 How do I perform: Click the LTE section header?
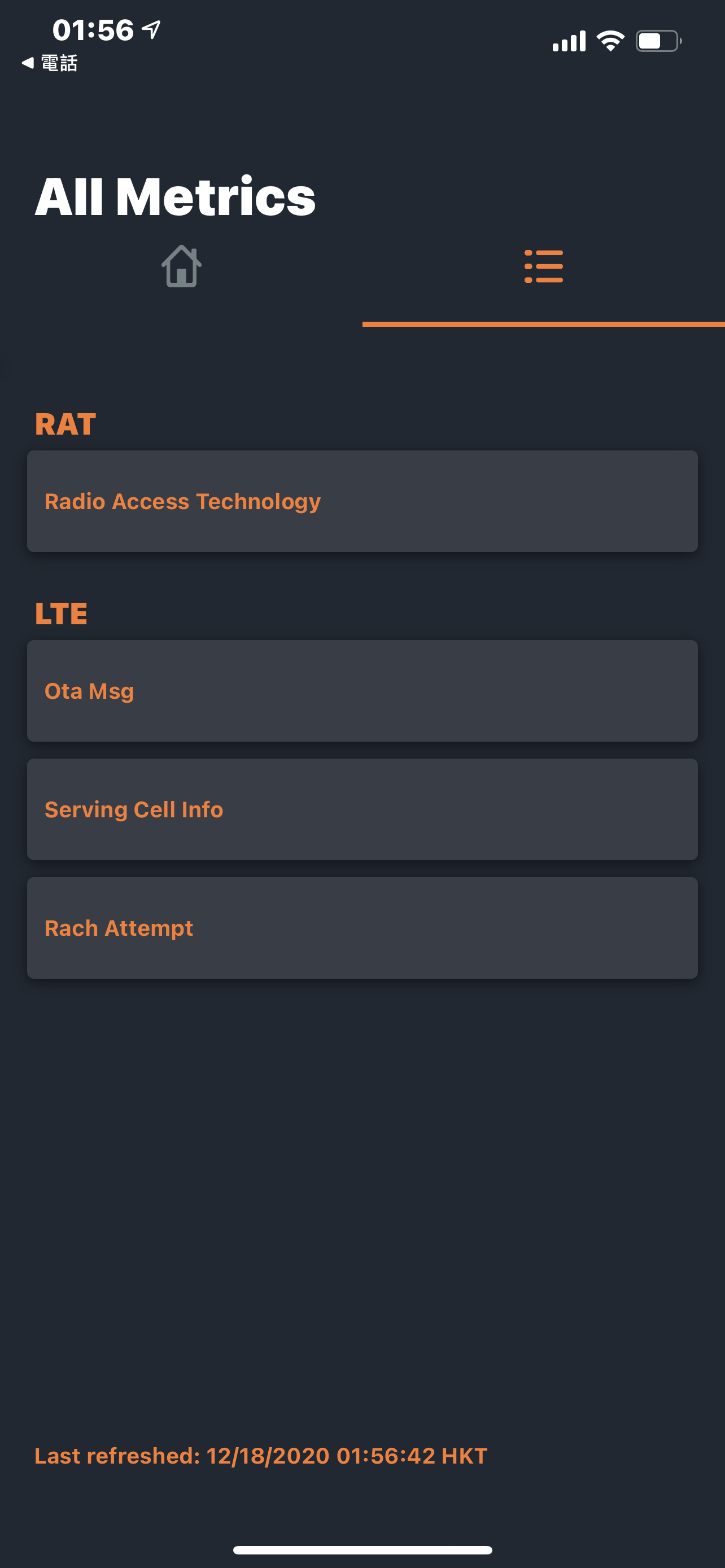61,614
